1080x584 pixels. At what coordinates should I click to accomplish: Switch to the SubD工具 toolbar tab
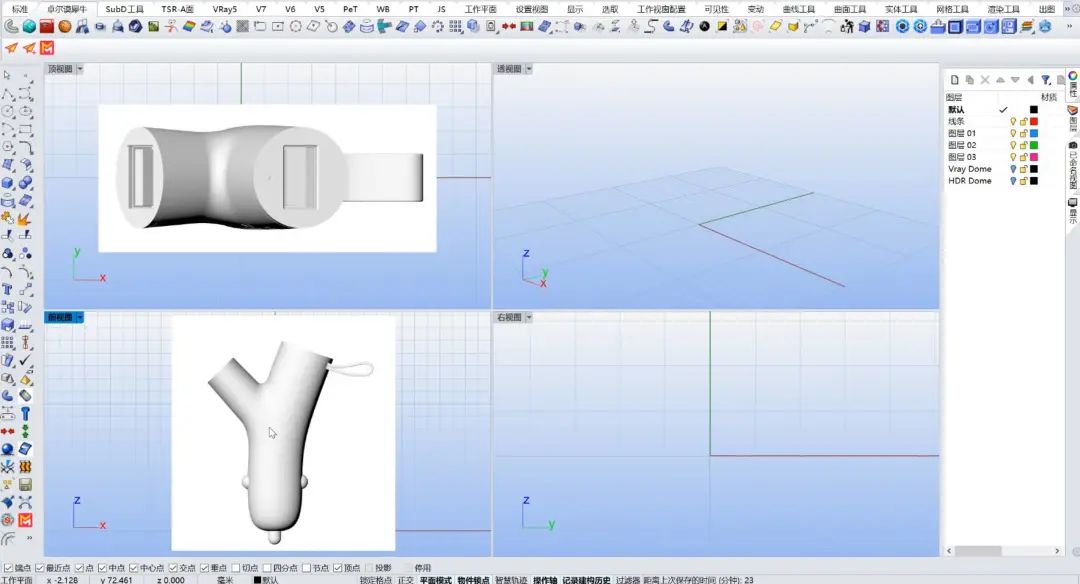tap(125, 9)
